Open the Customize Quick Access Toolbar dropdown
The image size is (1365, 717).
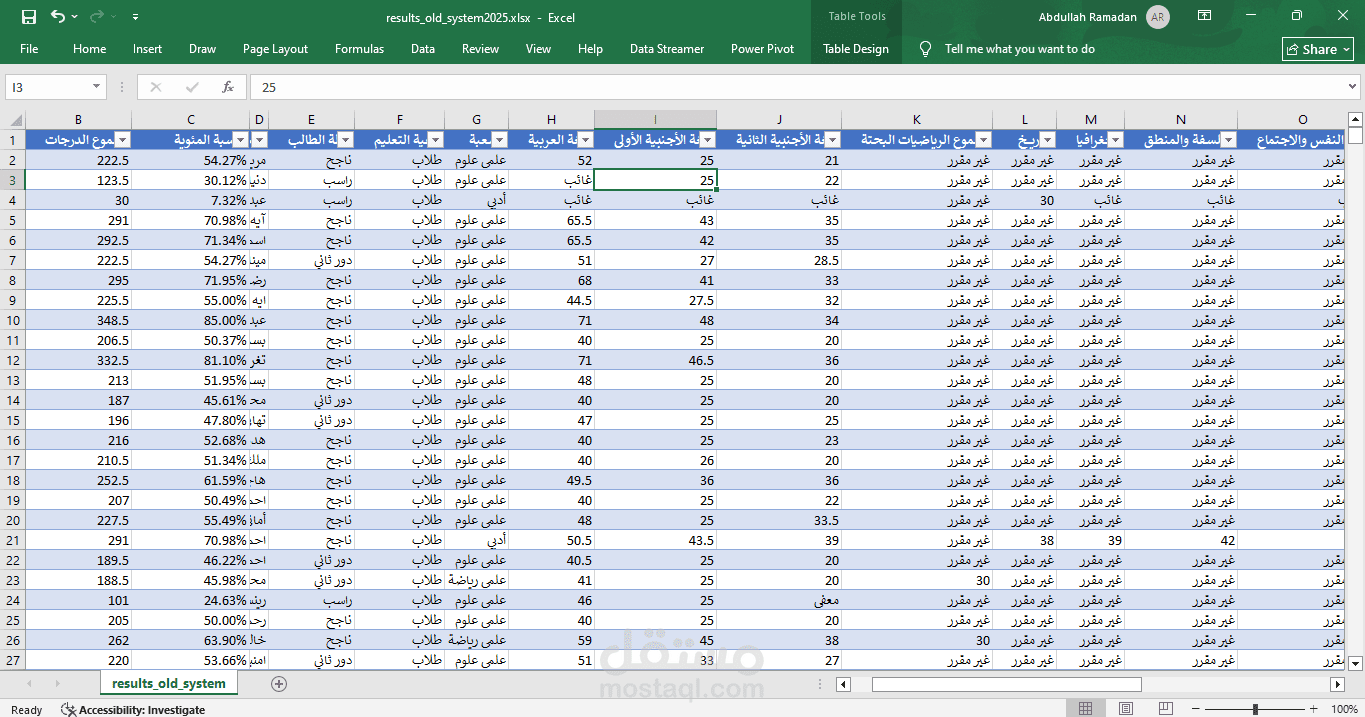(x=136, y=17)
